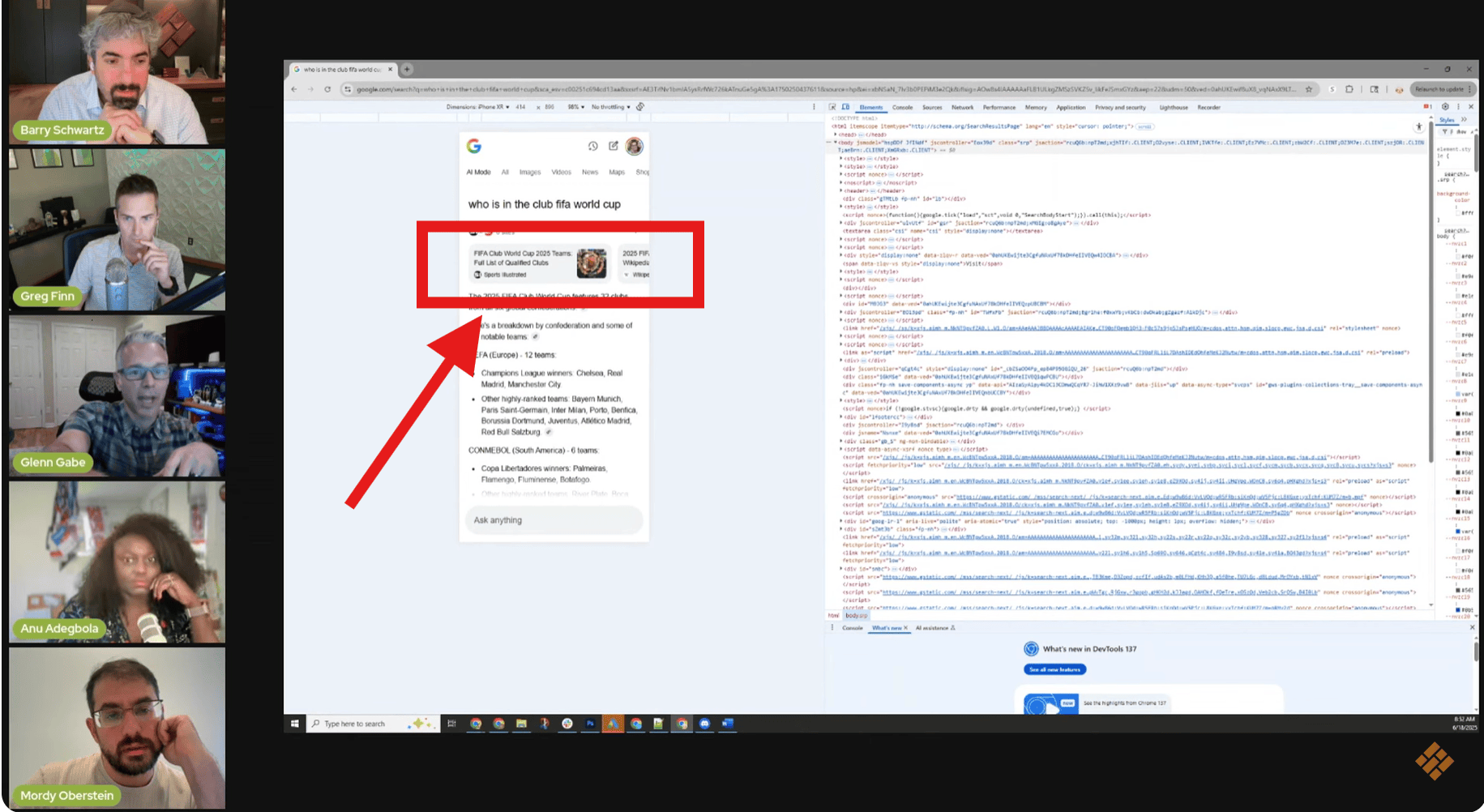
Task: Open AI assistance drawer tab
Action: click(935, 628)
